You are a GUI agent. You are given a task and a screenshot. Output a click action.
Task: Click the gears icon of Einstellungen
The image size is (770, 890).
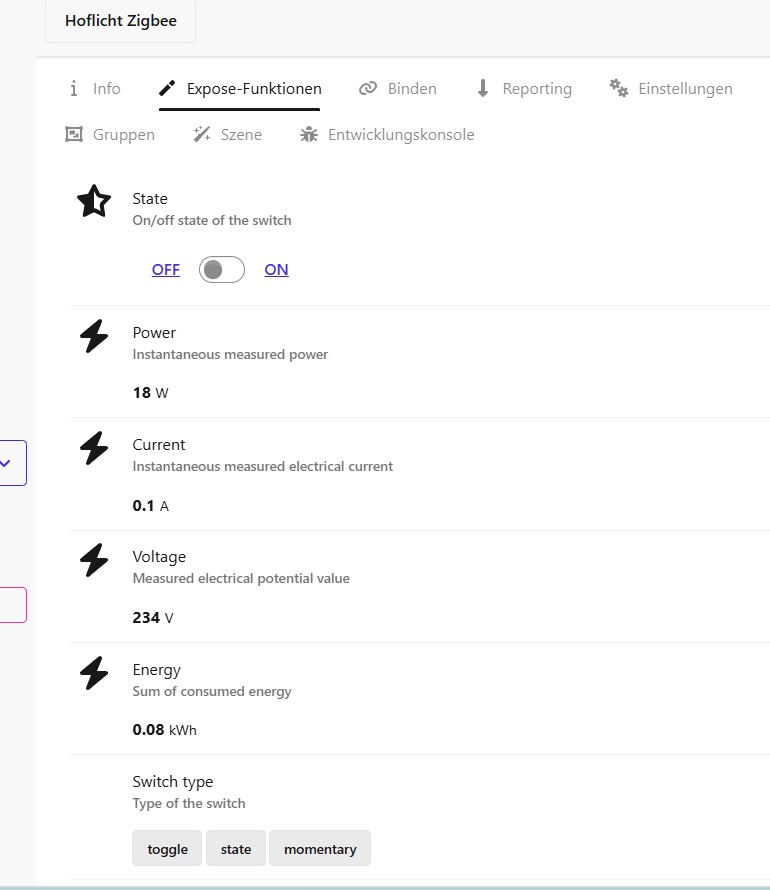619,88
